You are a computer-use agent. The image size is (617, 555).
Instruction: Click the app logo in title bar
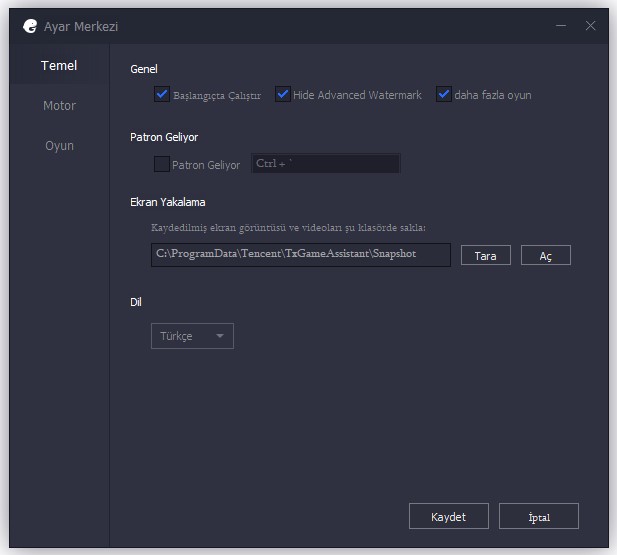tap(30, 26)
